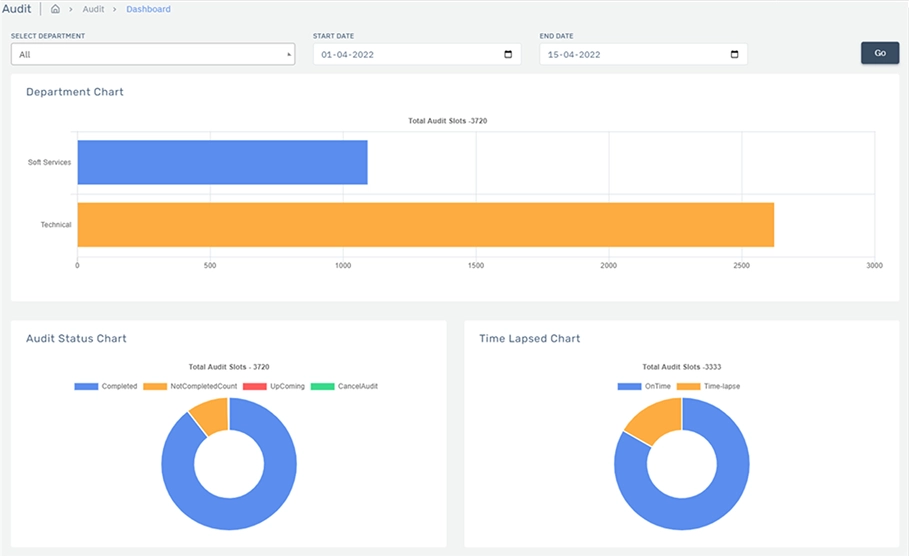Click the orange Technical bar
The image size is (909, 556).
425,224
